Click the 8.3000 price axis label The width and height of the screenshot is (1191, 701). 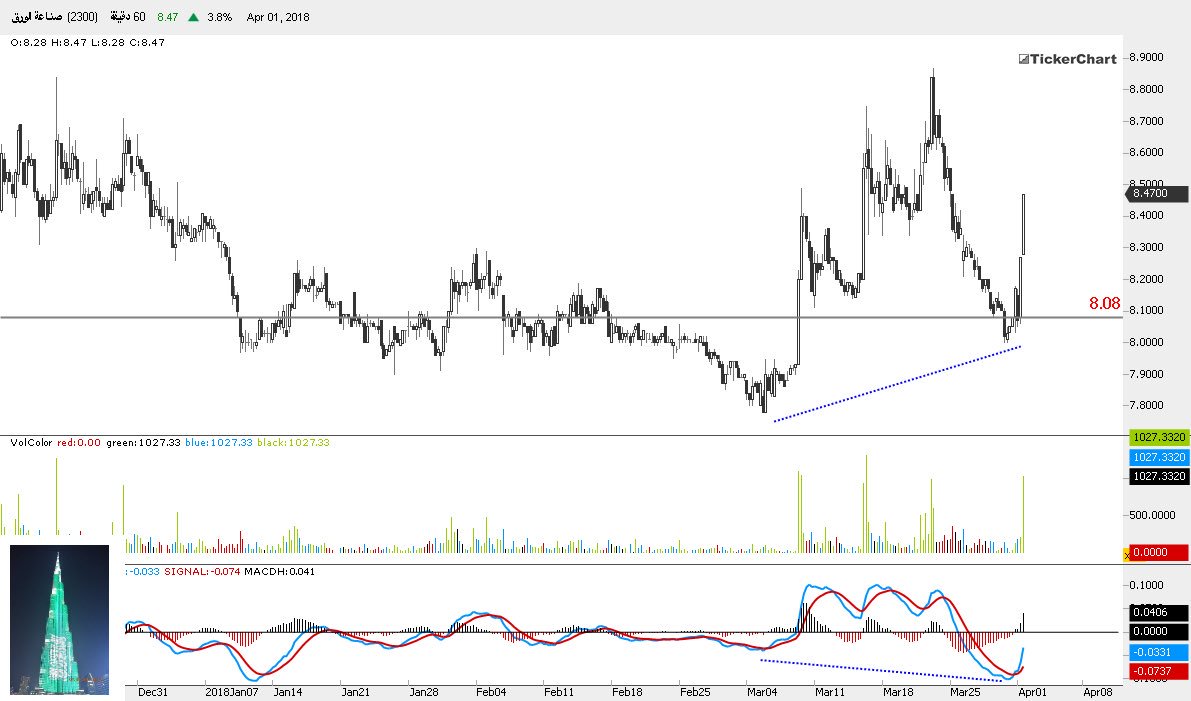(1146, 247)
